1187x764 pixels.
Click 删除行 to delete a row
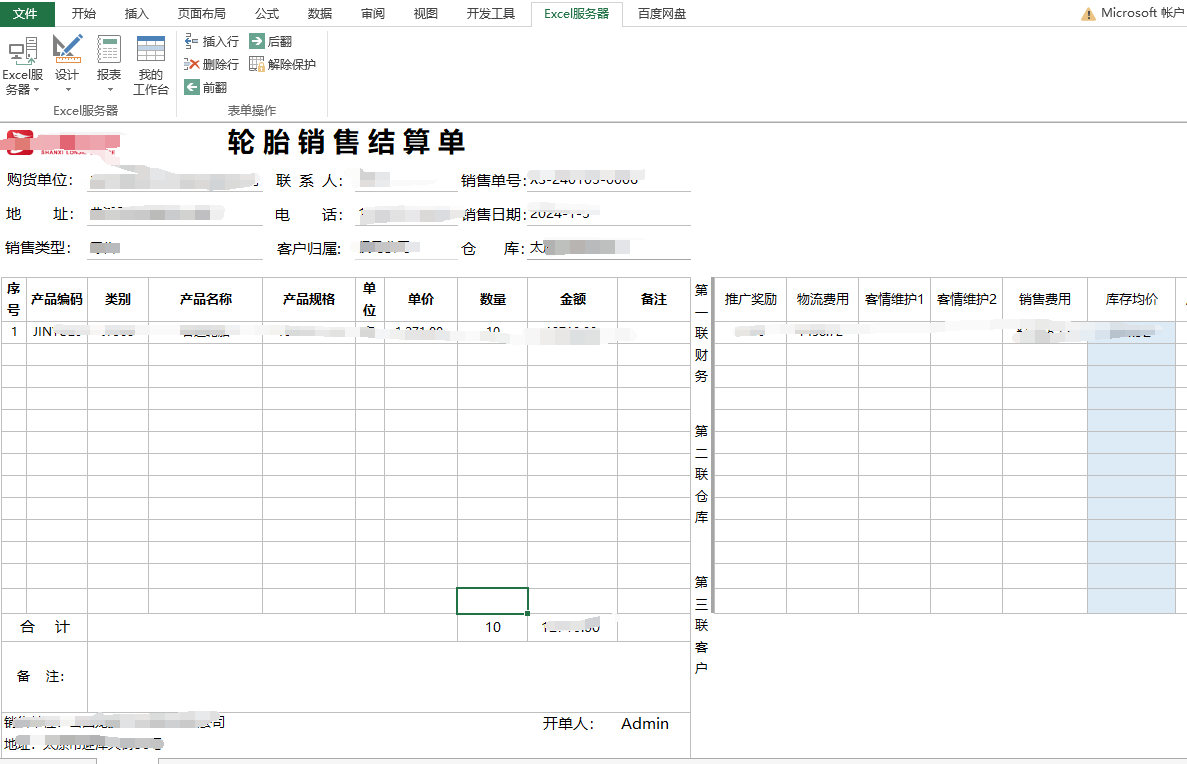212,64
